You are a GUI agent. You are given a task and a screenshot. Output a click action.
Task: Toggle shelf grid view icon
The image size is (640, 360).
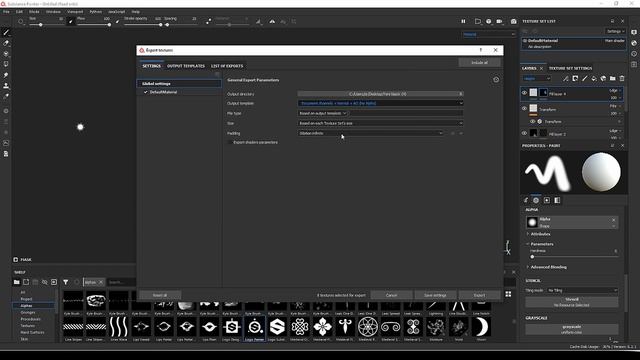tap(508, 294)
